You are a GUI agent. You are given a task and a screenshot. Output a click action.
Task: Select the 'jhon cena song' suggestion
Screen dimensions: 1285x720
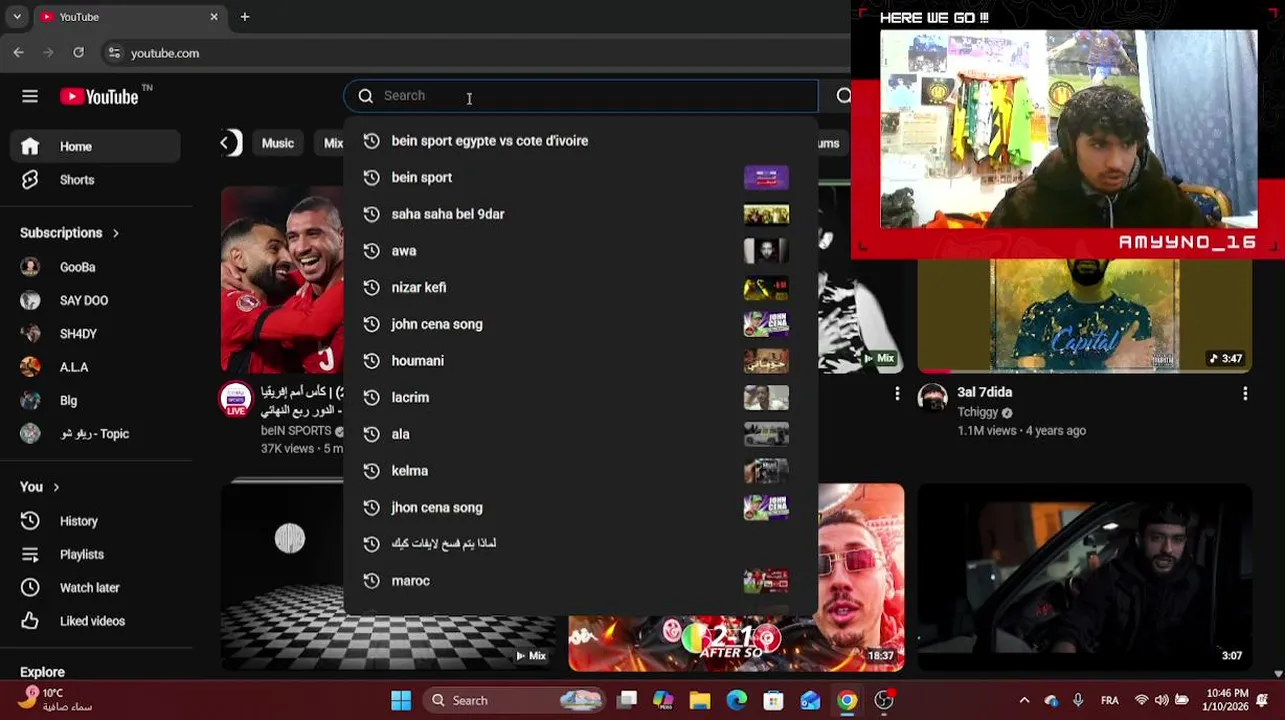[x=580, y=508]
